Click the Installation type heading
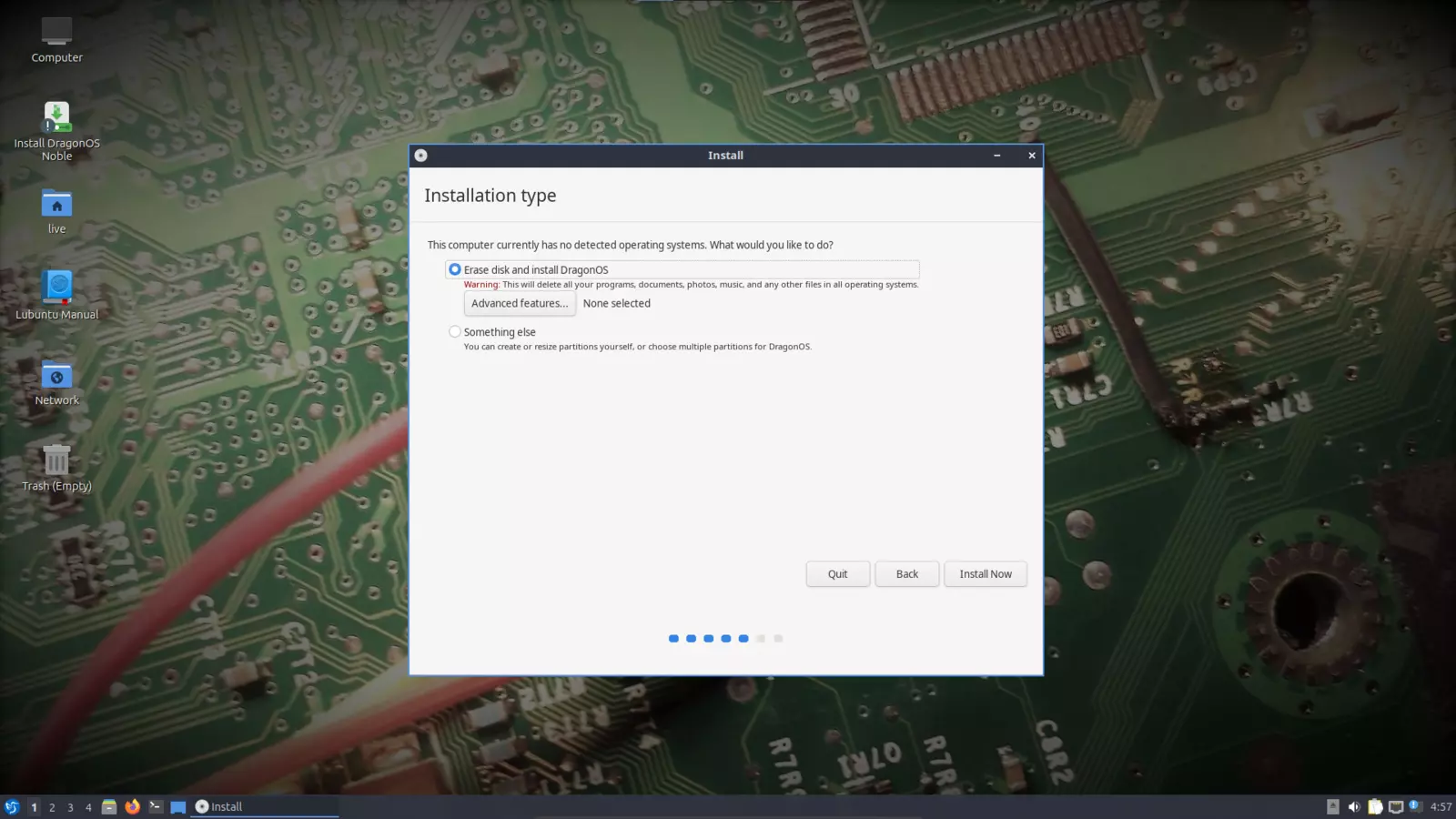Image resolution: width=1456 pixels, height=819 pixels. click(490, 197)
